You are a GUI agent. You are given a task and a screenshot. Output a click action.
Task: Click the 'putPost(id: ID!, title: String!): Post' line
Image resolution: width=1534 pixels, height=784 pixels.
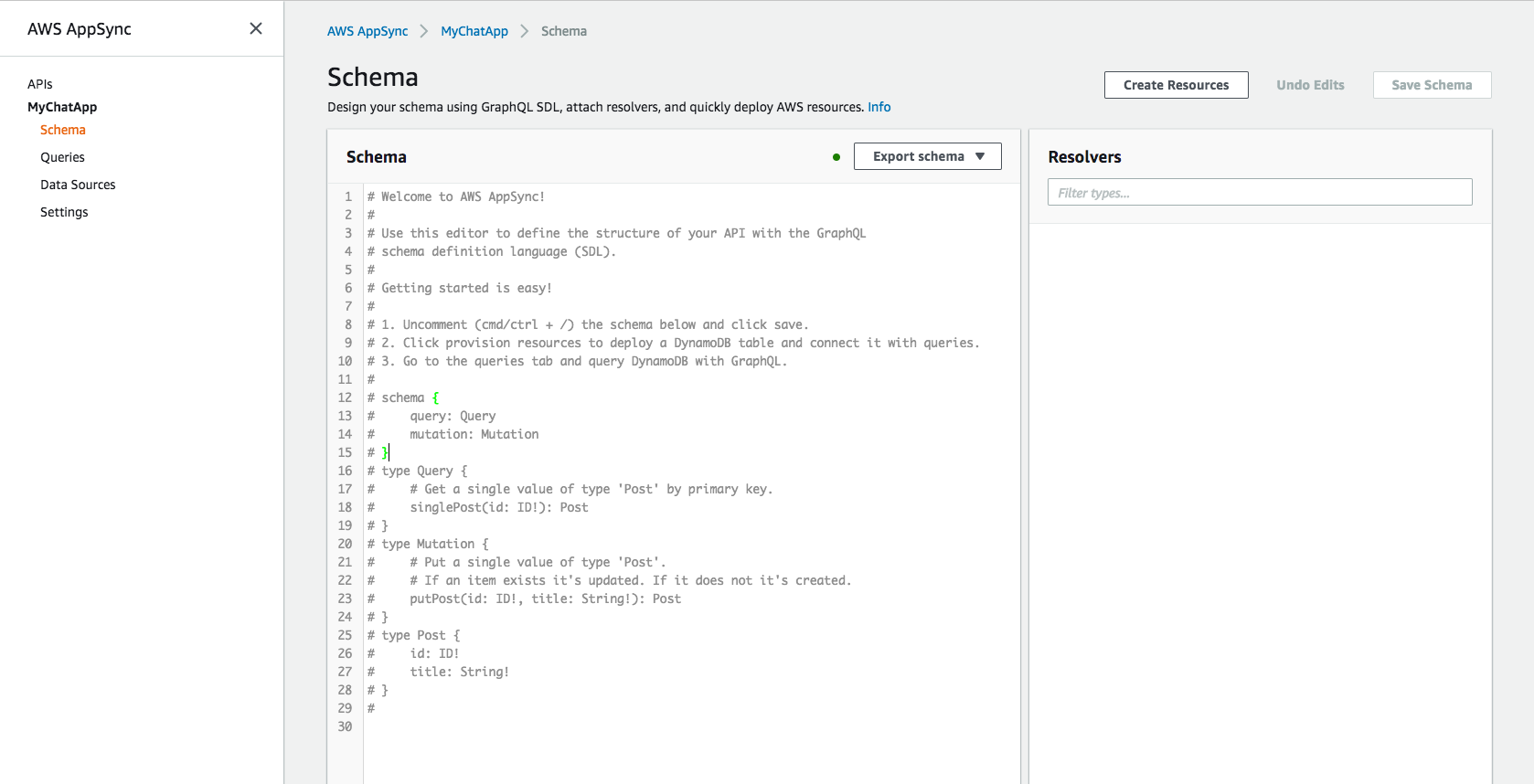pyautogui.click(x=545, y=599)
